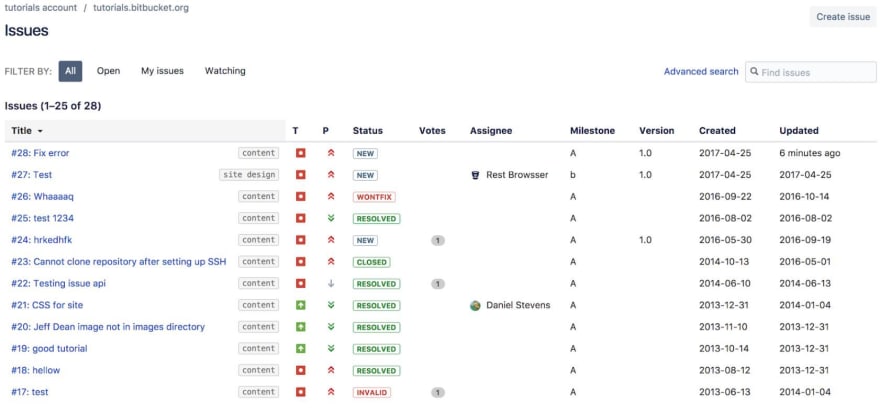The image size is (880, 412).
Task: Open issue #25: test 1234
Action: point(42,218)
